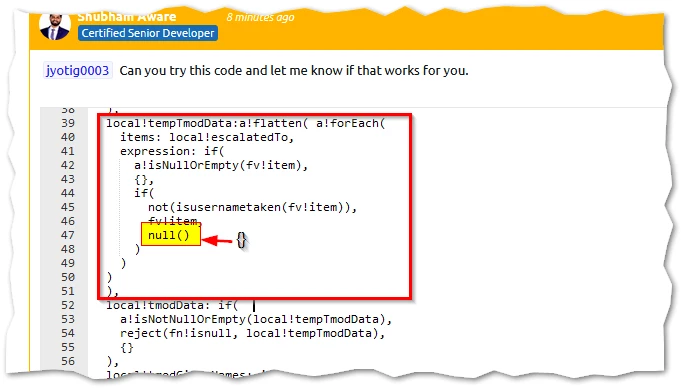This screenshot has height=389, width=683.
Task: Click the code line 'reject(fn!isnull, local!tempTmodData),'
Action: pyautogui.click(x=253, y=333)
